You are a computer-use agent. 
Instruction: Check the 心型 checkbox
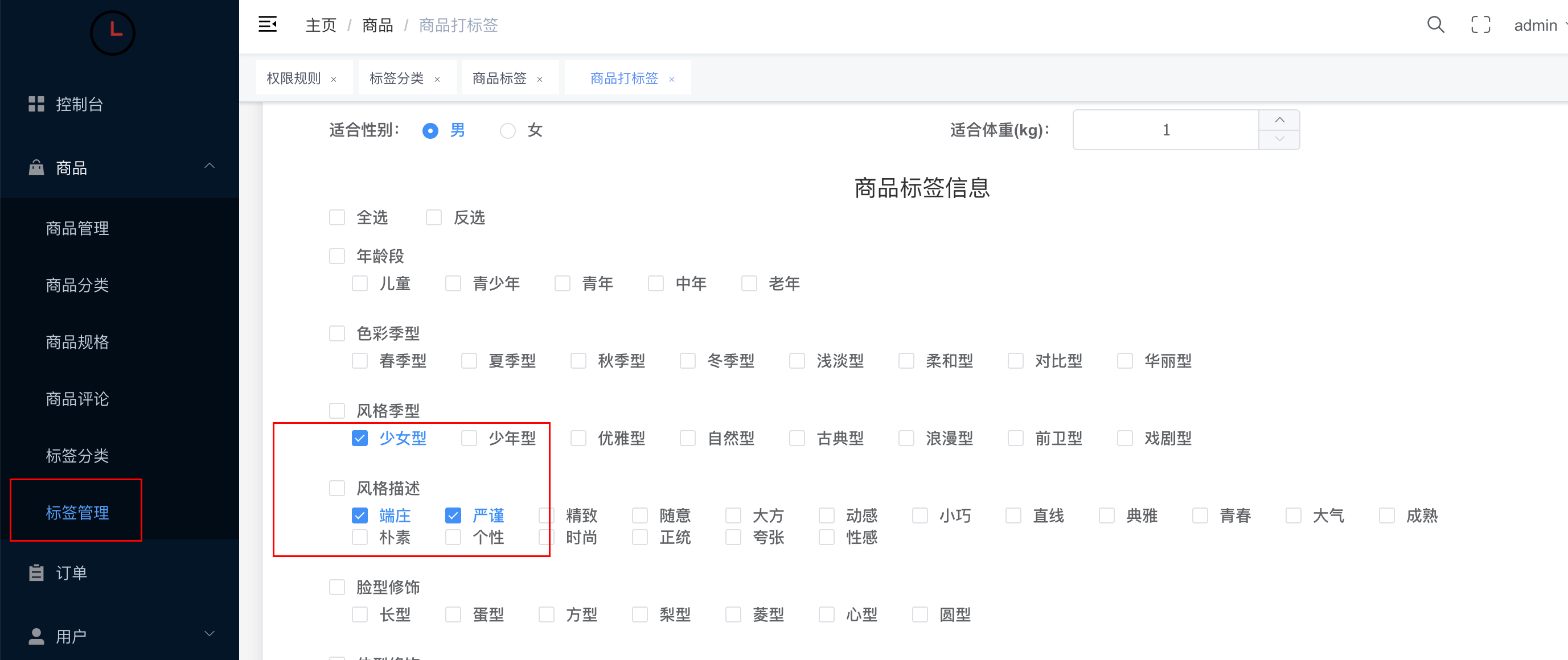point(827,614)
